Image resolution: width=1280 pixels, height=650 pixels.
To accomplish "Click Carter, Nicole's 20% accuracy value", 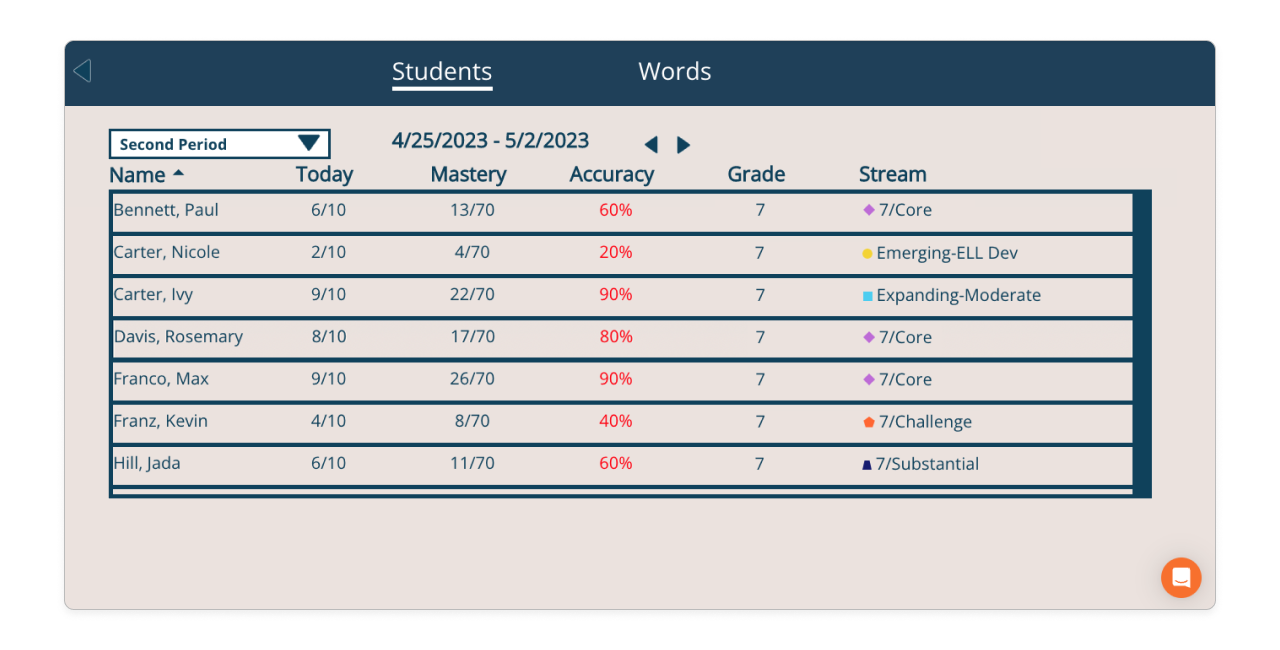I will (x=617, y=252).
